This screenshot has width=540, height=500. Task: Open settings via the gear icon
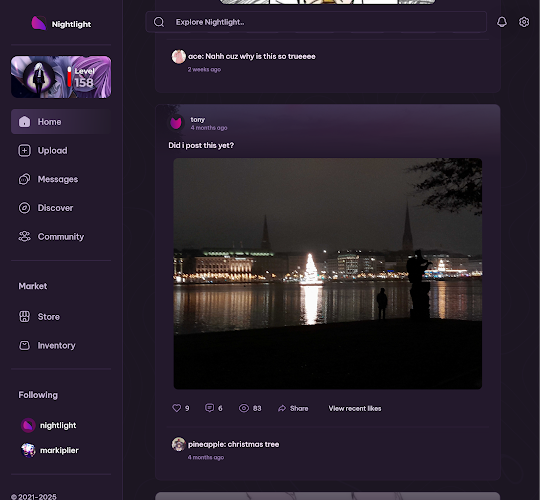[x=524, y=22]
